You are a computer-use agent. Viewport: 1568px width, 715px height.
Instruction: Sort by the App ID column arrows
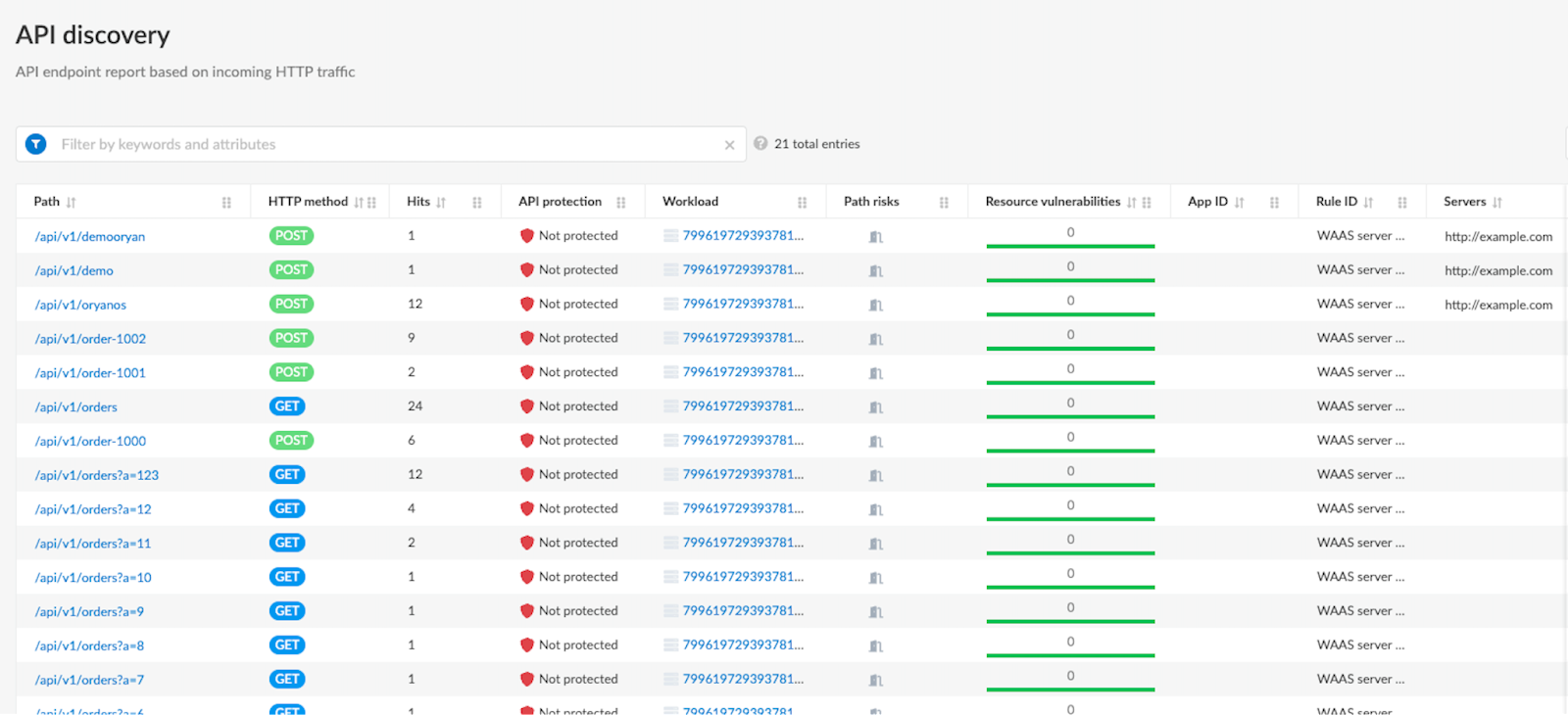[1239, 202]
